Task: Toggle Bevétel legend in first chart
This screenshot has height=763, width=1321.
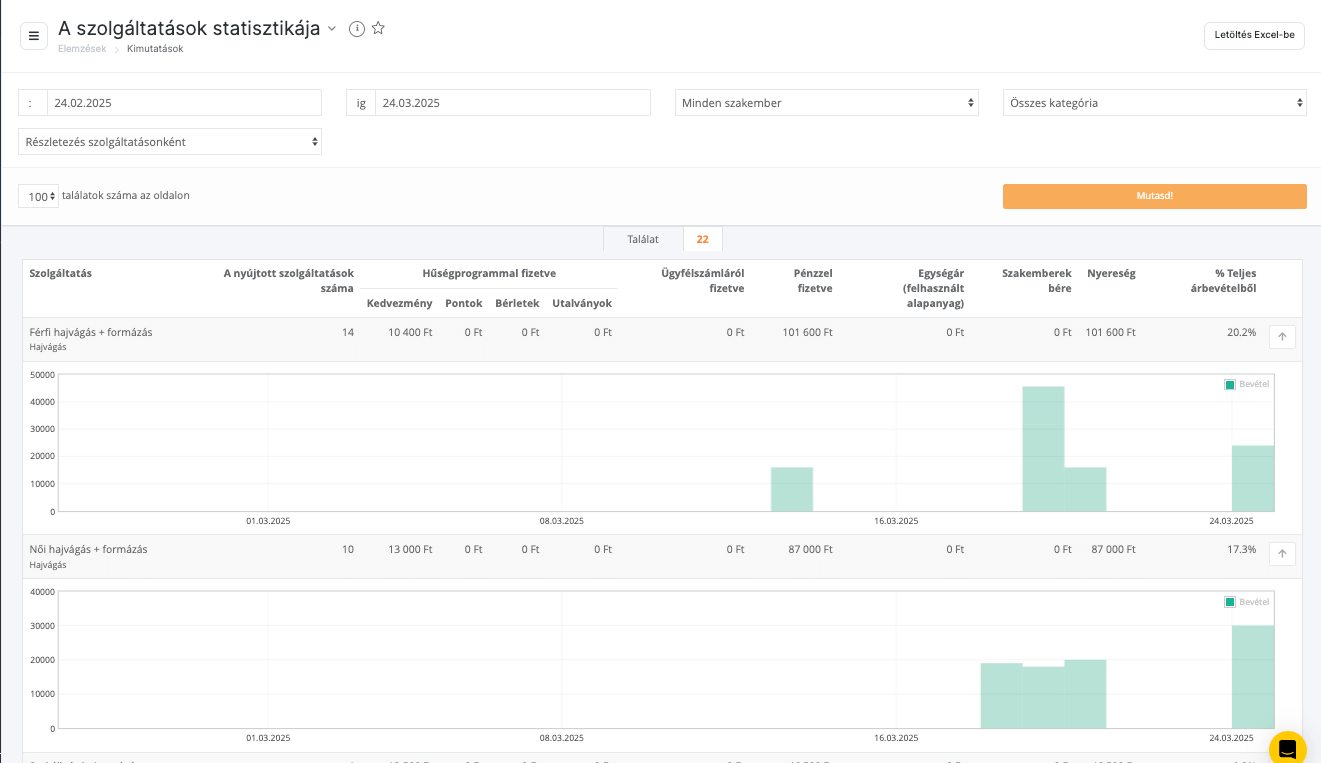Action: 1247,384
